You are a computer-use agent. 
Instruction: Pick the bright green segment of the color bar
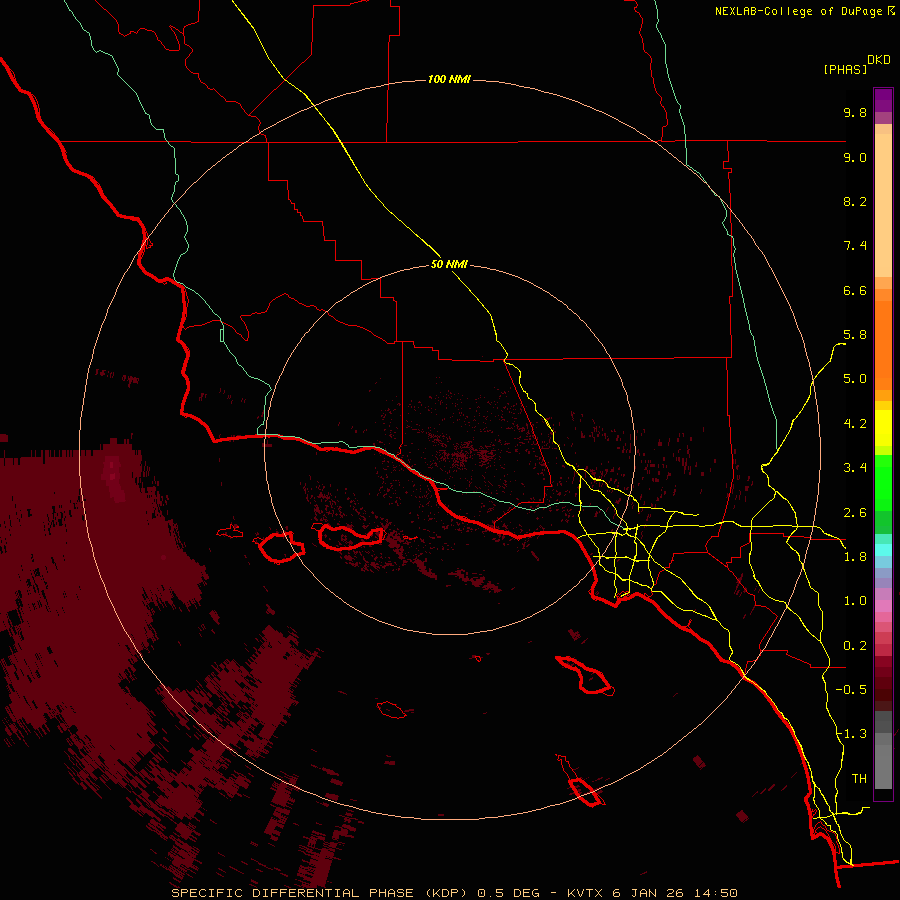(883, 483)
